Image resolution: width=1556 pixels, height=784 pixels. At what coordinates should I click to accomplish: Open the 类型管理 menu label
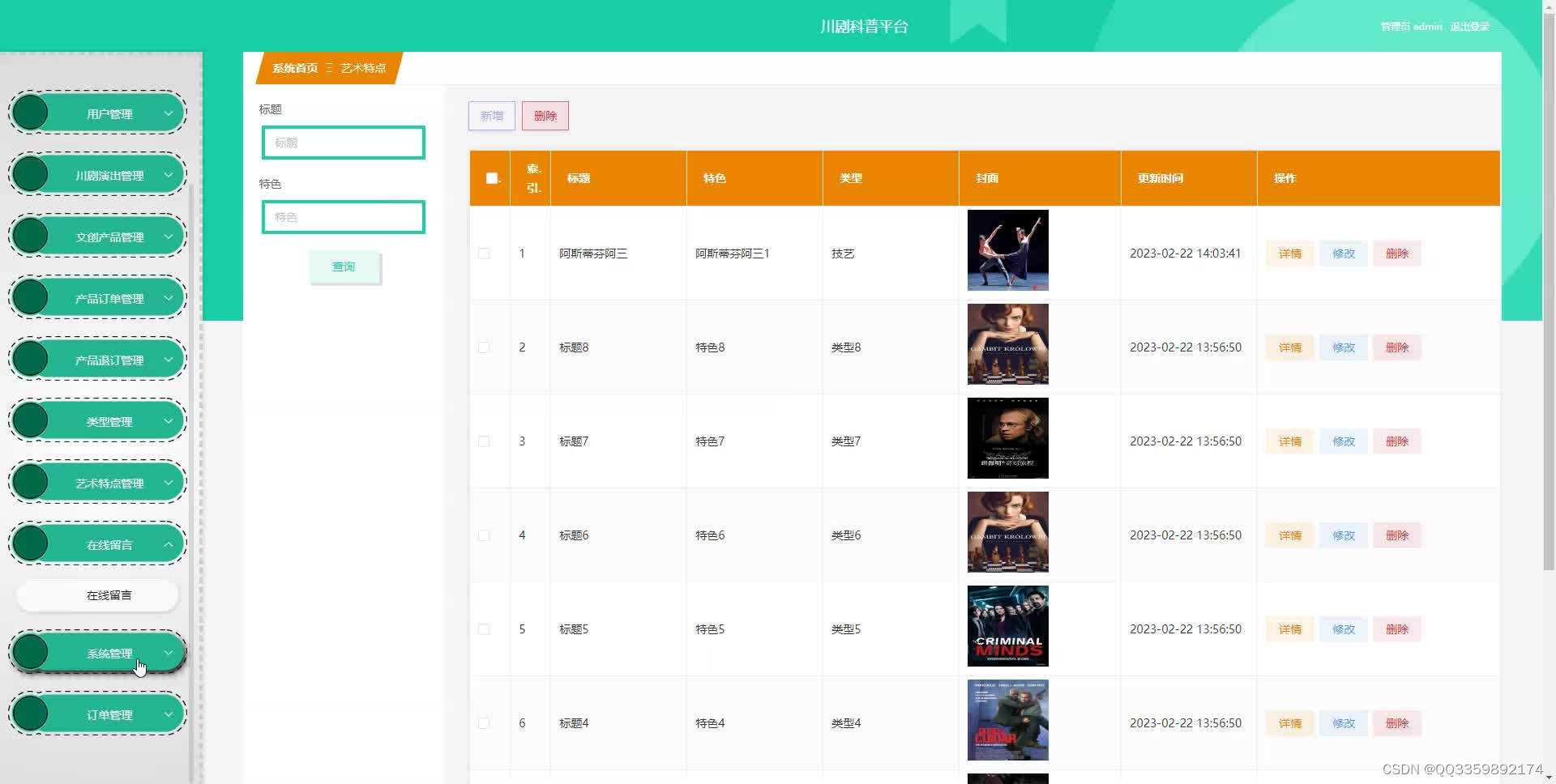pyautogui.click(x=109, y=422)
